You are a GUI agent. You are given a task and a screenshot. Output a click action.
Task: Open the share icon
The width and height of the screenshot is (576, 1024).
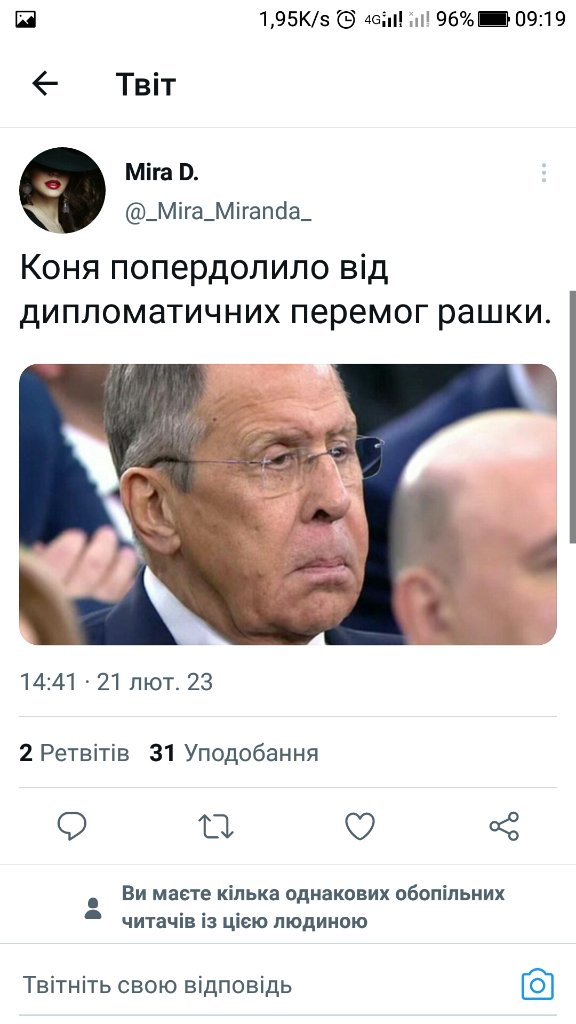point(504,826)
